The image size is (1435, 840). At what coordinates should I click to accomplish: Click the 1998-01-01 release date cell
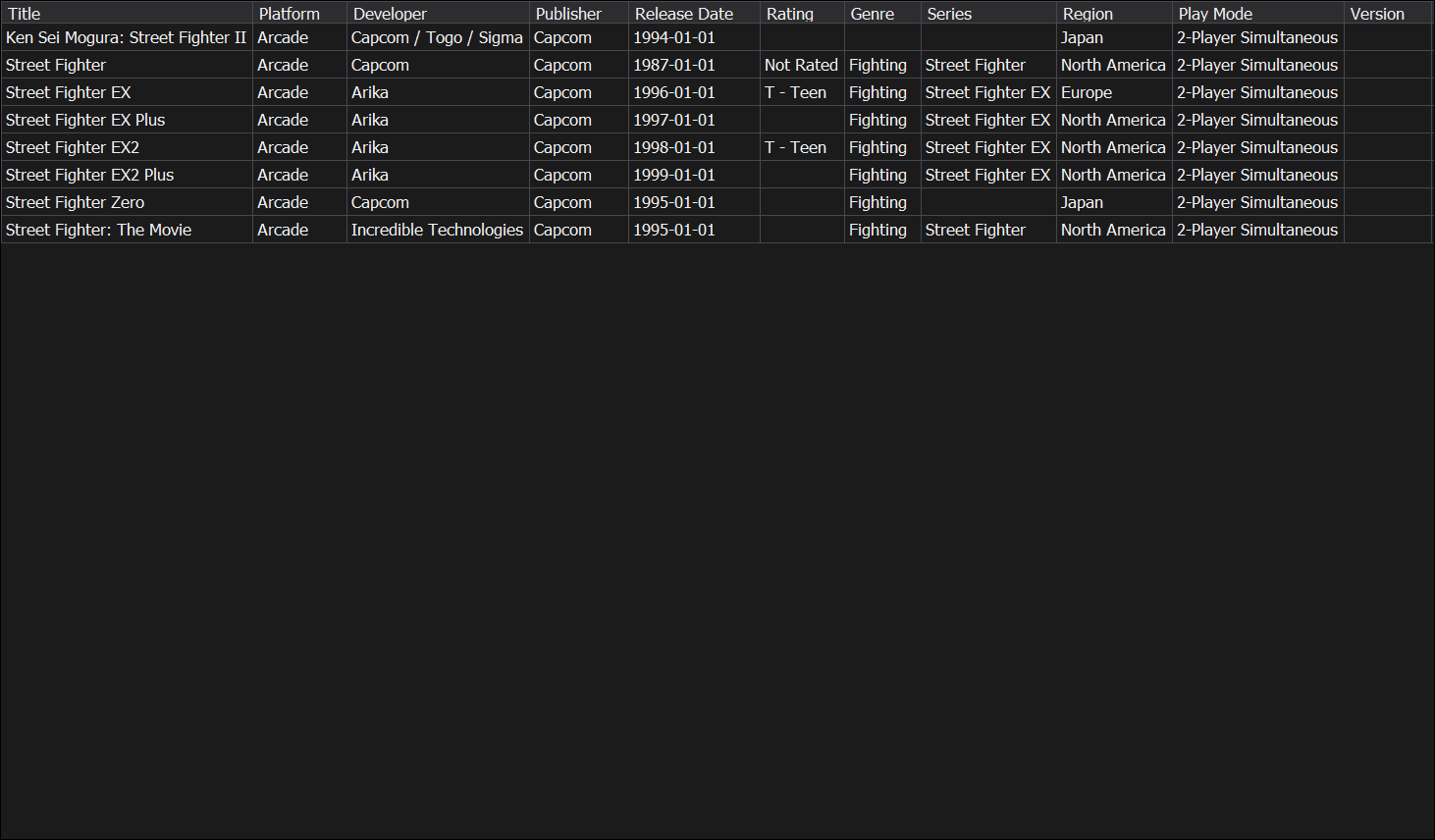[694, 147]
